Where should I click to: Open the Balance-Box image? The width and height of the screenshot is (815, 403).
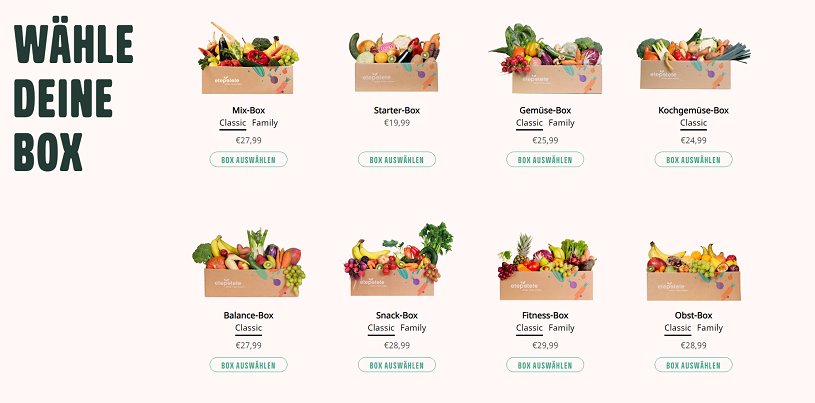[x=248, y=265]
